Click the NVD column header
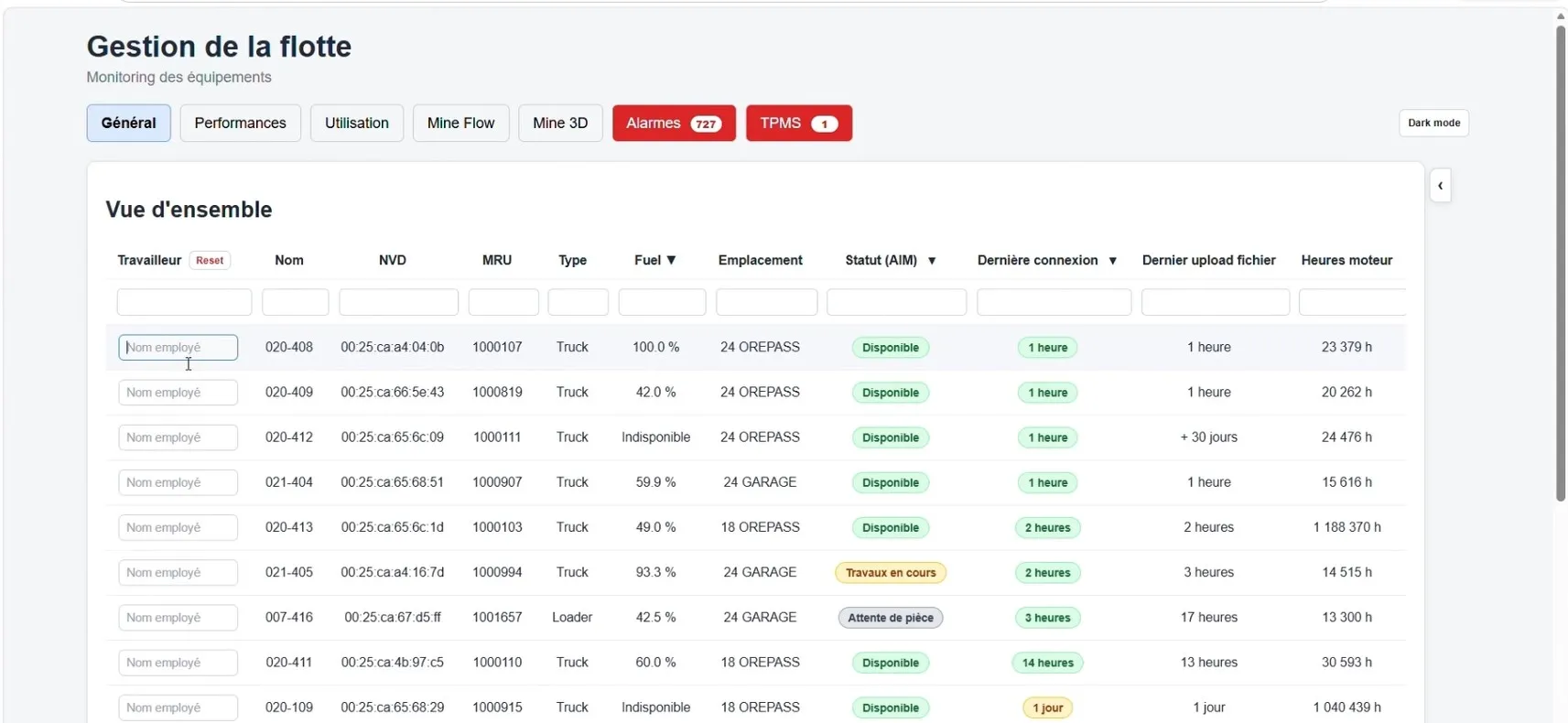Image resolution: width=1568 pixels, height=723 pixels. (393, 260)
